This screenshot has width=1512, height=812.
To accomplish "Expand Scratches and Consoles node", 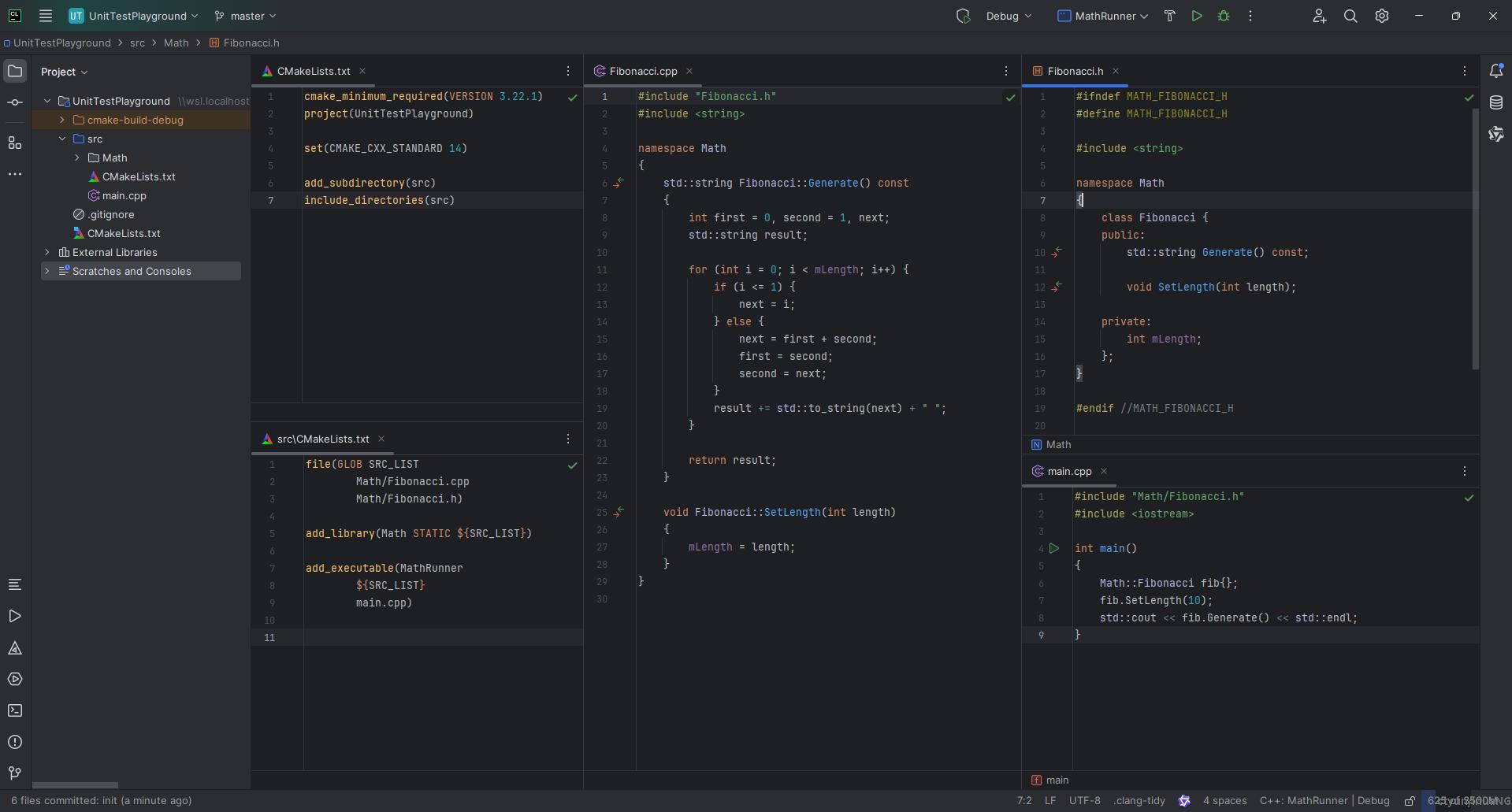I will tap(47, 272).
